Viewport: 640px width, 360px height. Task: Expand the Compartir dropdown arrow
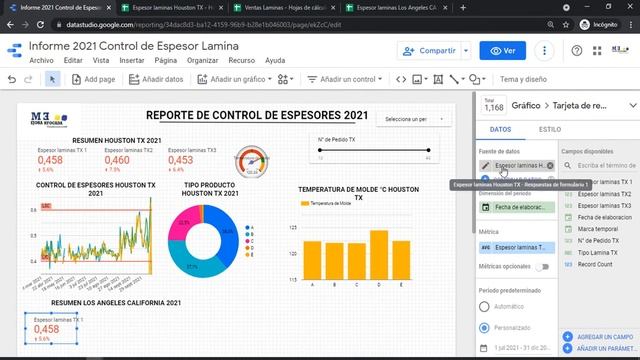click(466, 51)
